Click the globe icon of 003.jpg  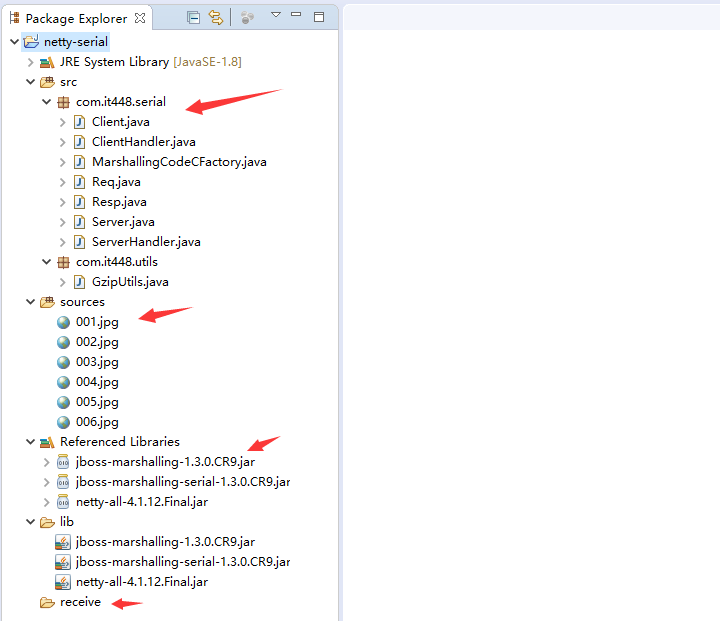pyautogui.click(x=63, y=362)
